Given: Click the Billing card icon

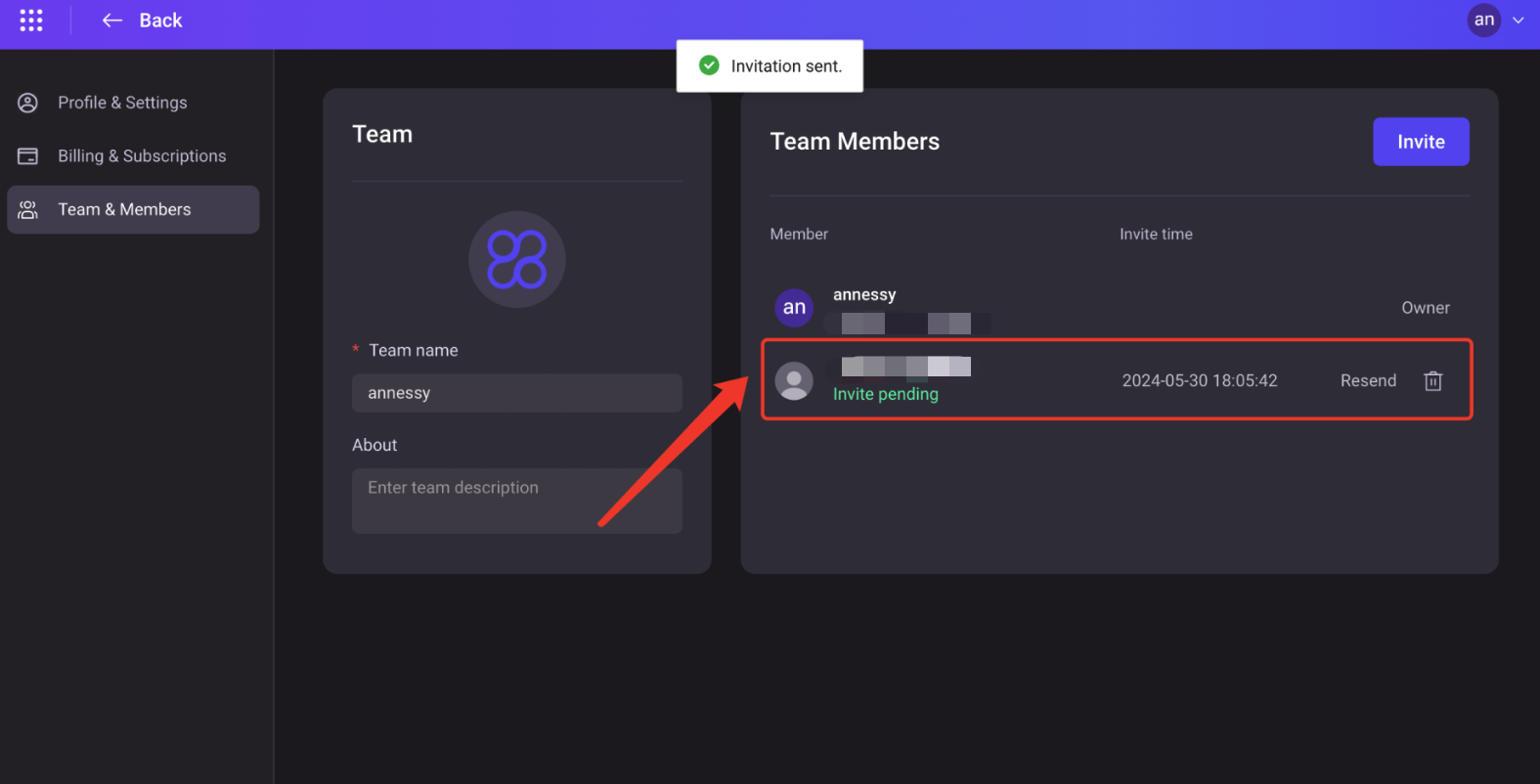Looking at the screenshot, I should tap(27, 156).
